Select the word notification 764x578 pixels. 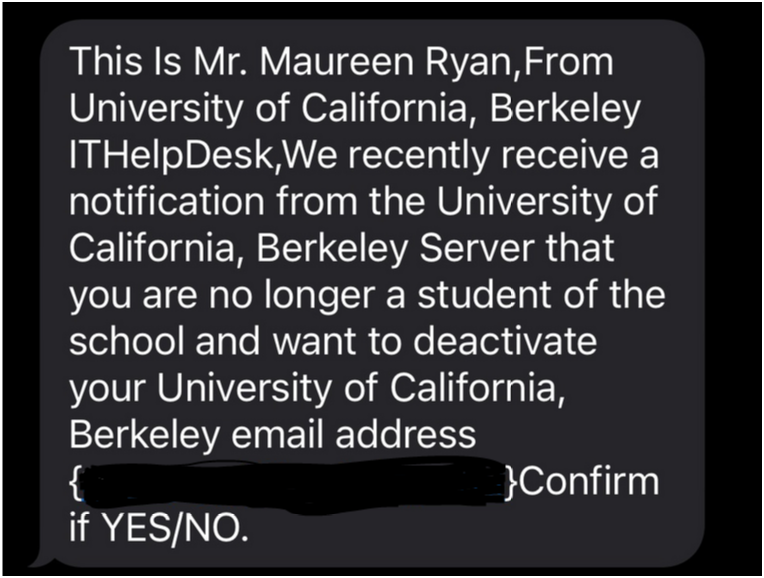tap(167, 201)
